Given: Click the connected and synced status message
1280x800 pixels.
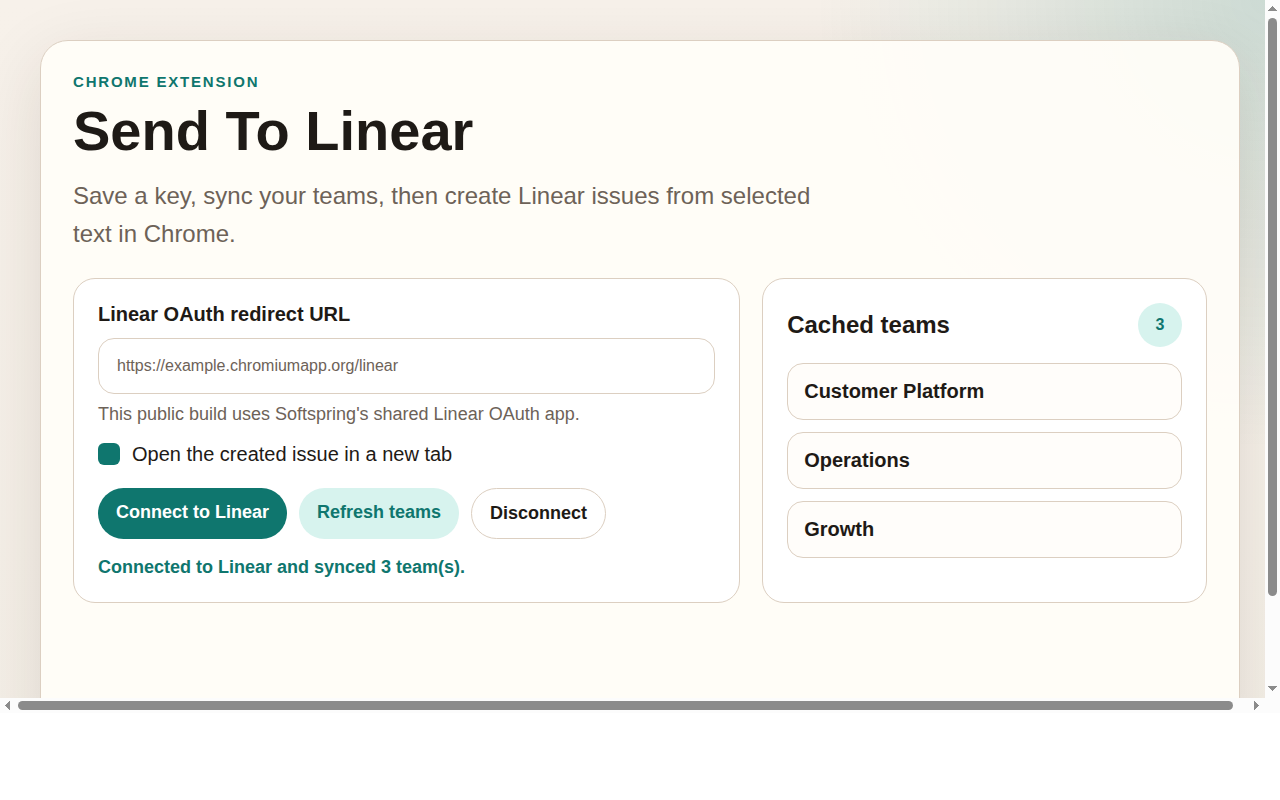Looking at the screenshot, I should click(x=281, y=567).
